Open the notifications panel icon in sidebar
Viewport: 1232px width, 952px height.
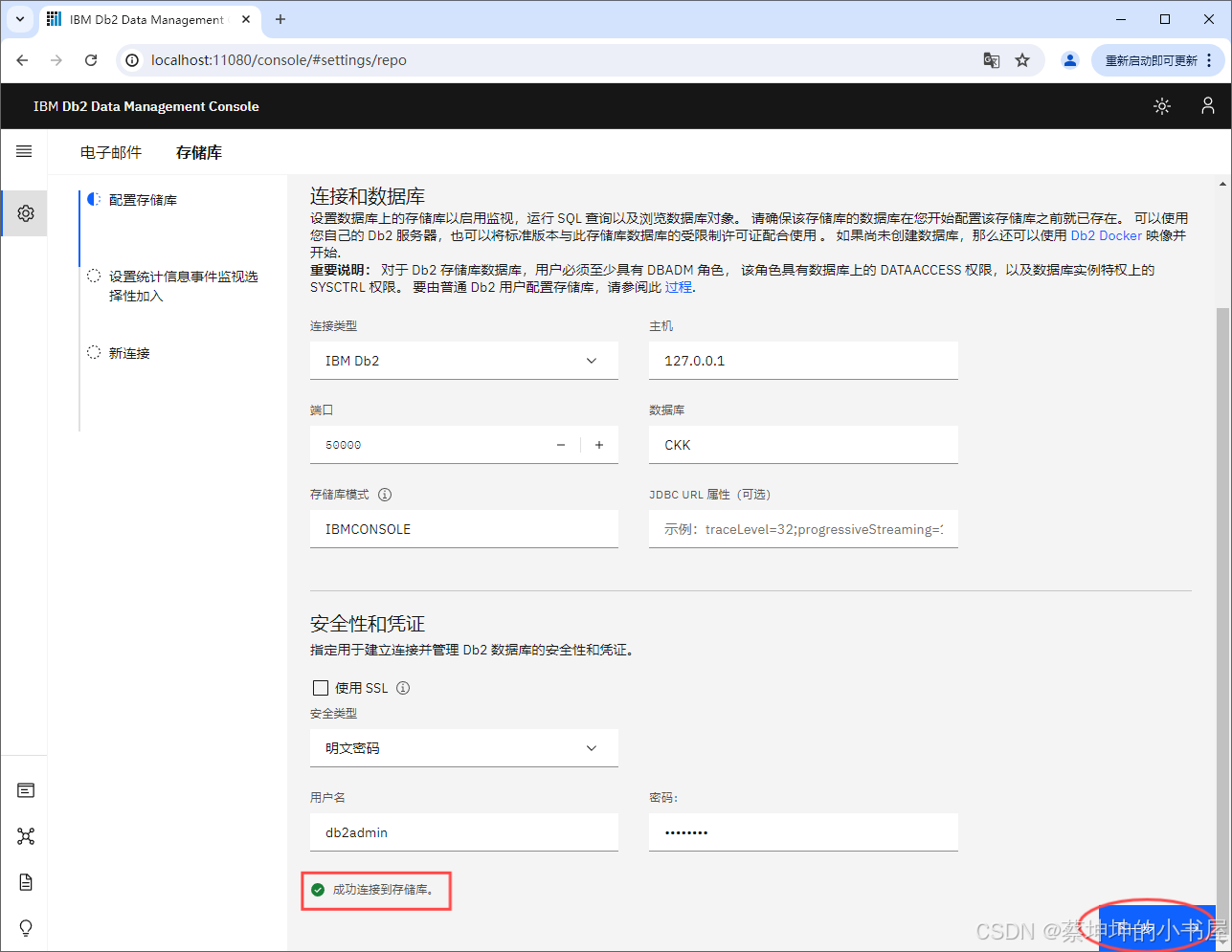24,789
